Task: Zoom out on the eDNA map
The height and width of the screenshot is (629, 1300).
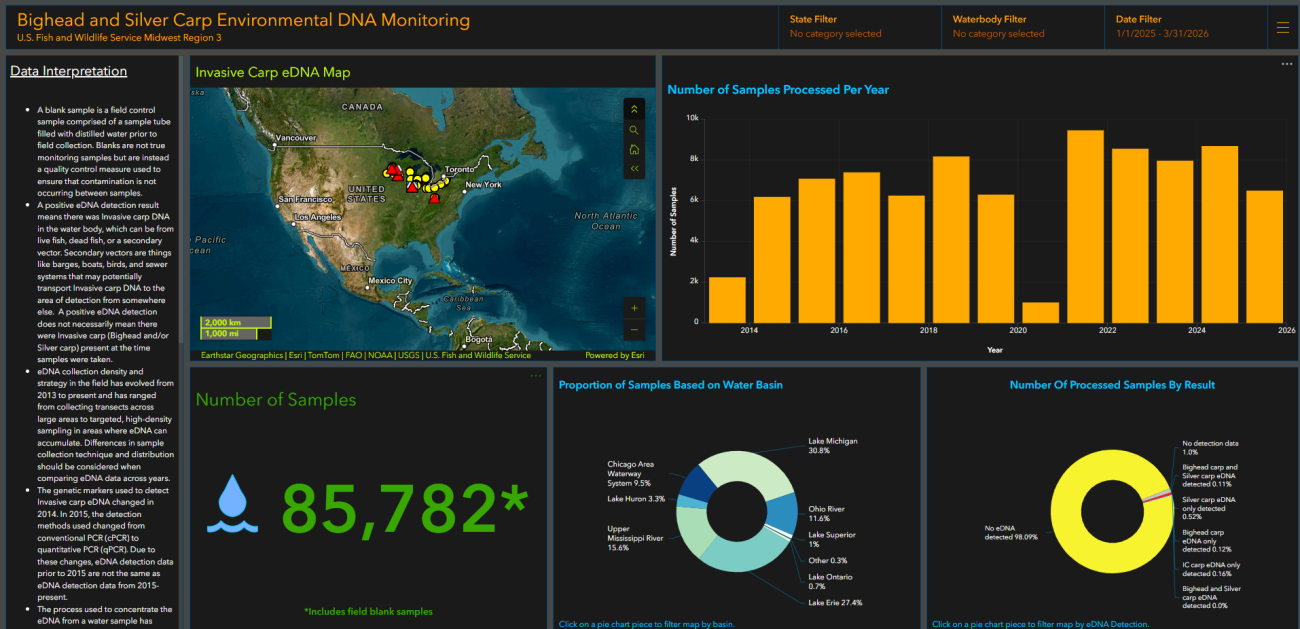Action: click(634, 329)
